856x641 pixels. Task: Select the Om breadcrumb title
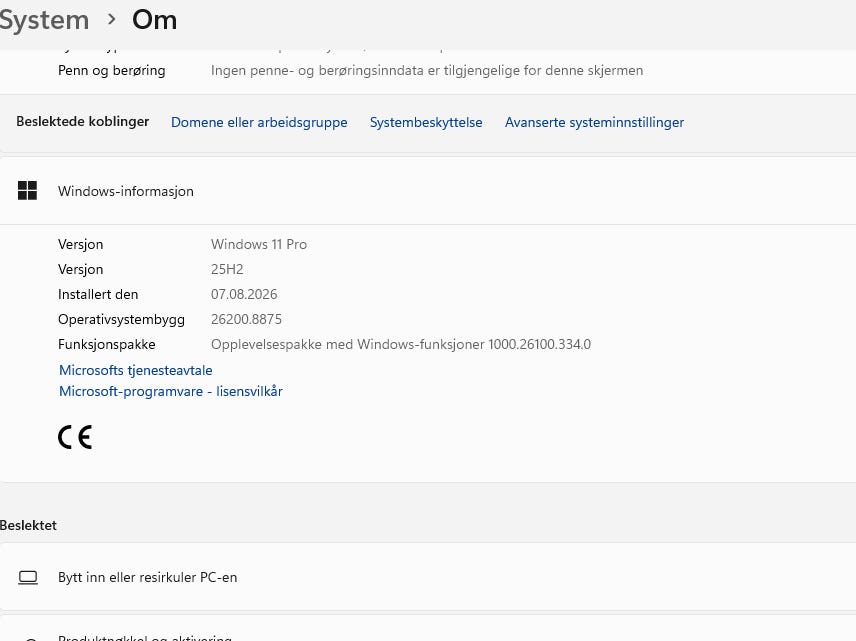click(x=154, y=20)
